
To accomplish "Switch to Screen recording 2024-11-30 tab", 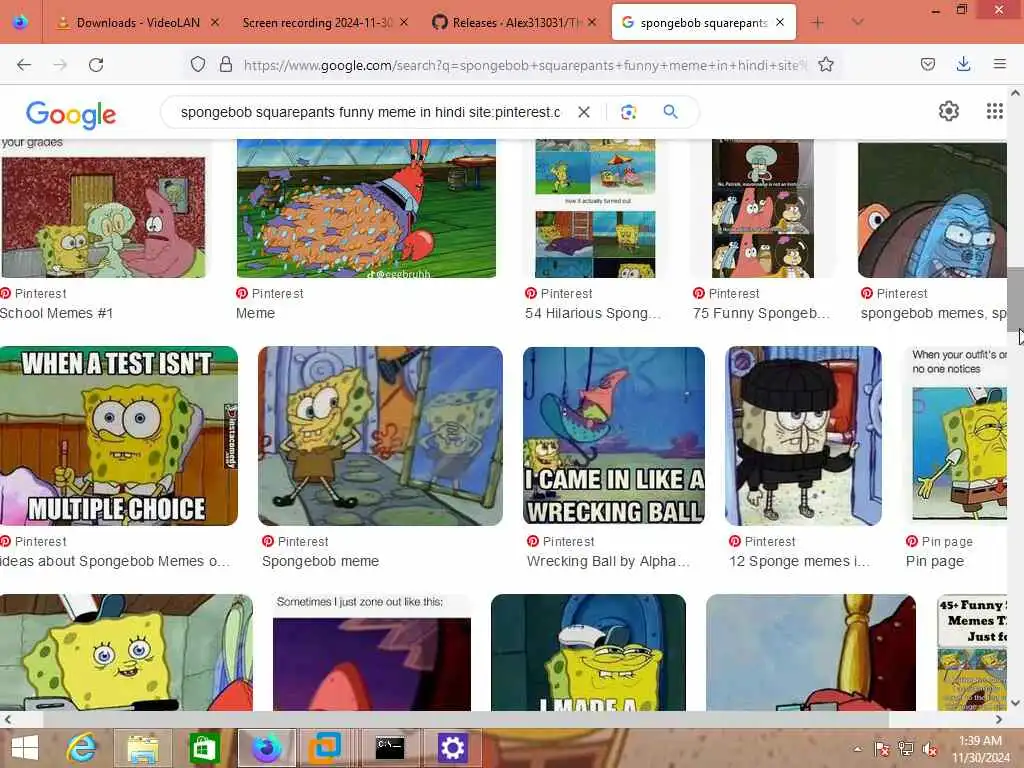I will click(x=317, y=23).
